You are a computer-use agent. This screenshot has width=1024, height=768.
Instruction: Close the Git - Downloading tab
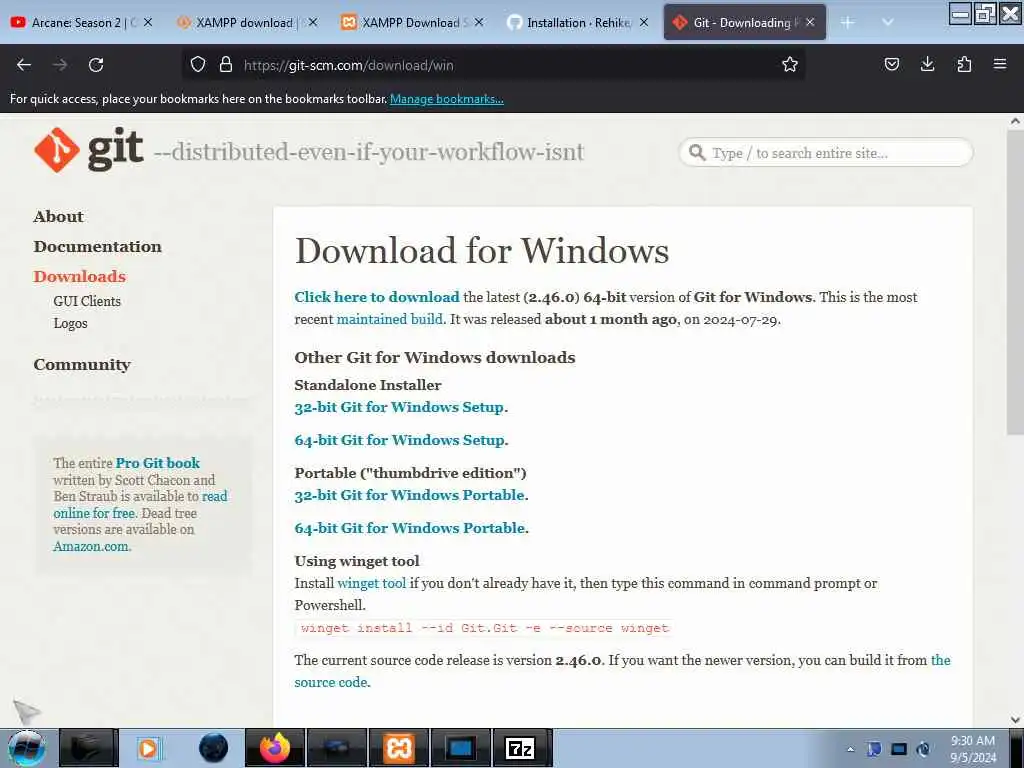810,22
